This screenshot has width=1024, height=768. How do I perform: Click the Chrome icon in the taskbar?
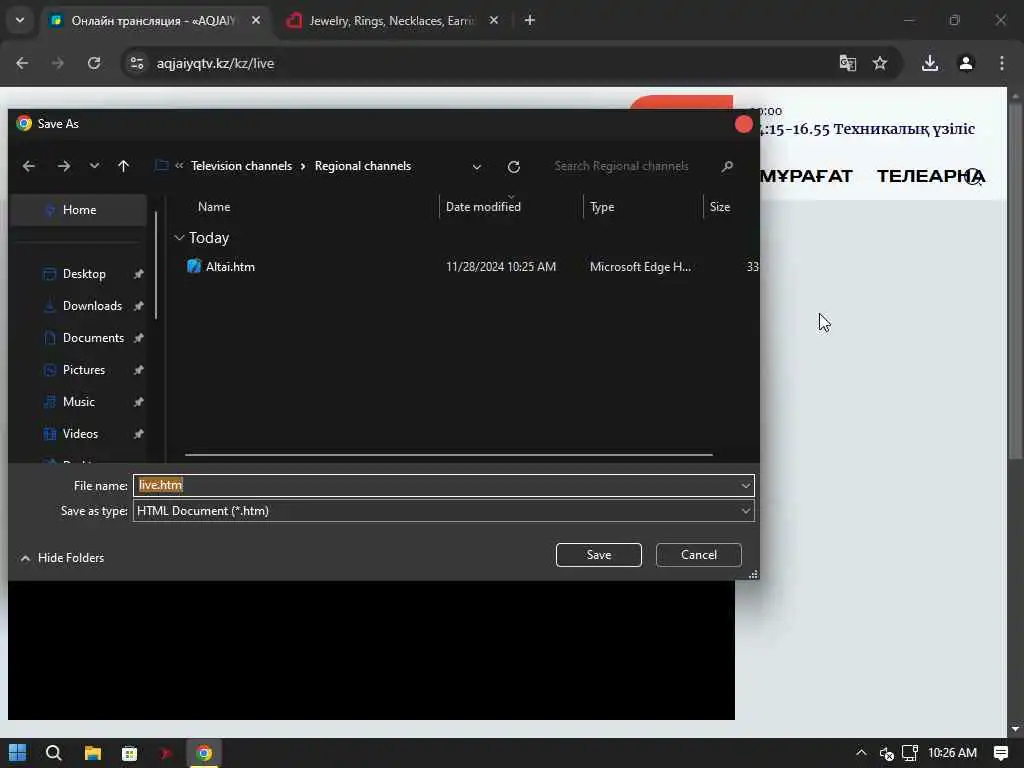click(204, 753)
